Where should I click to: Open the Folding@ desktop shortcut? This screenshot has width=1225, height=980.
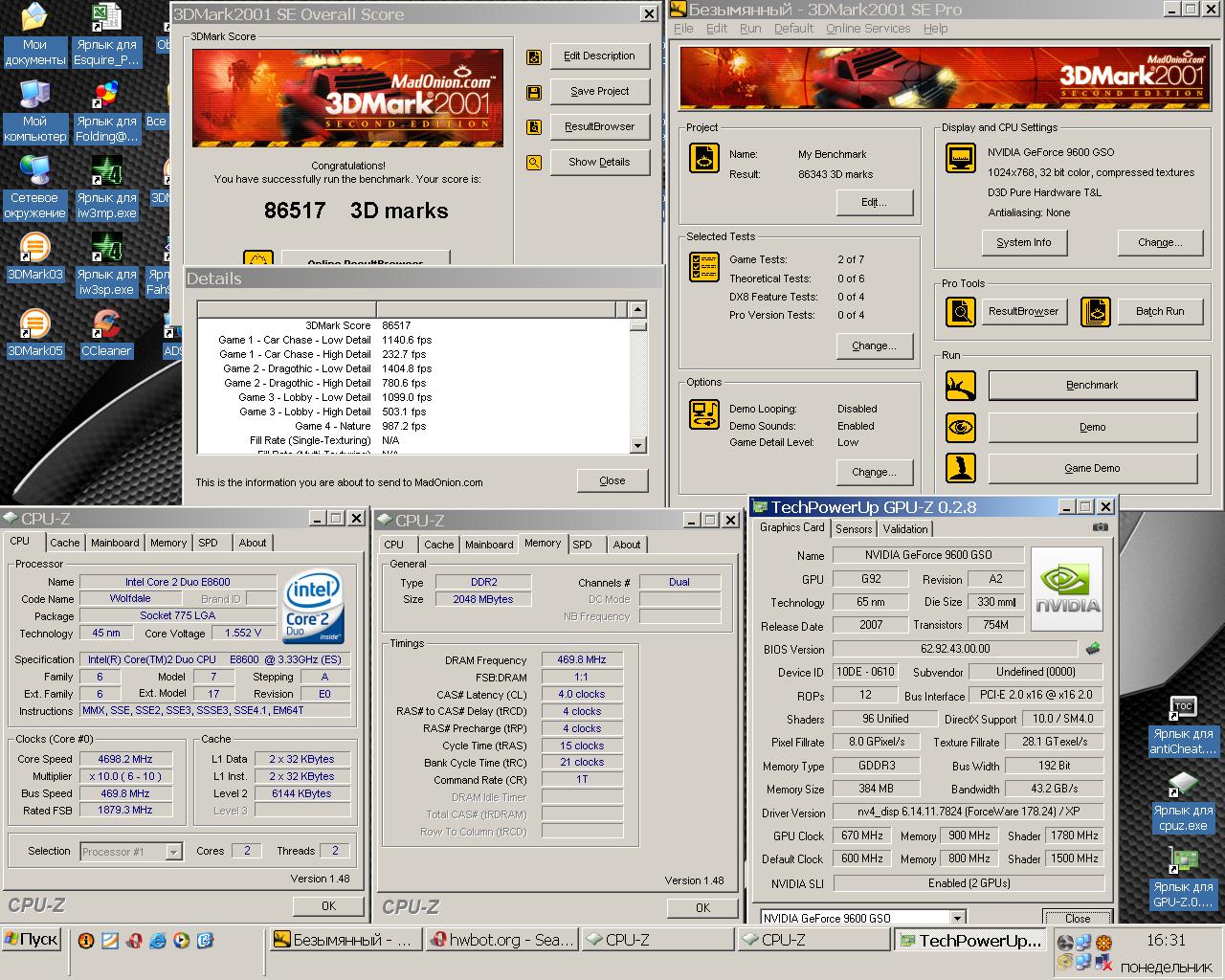tap(106, 110)
